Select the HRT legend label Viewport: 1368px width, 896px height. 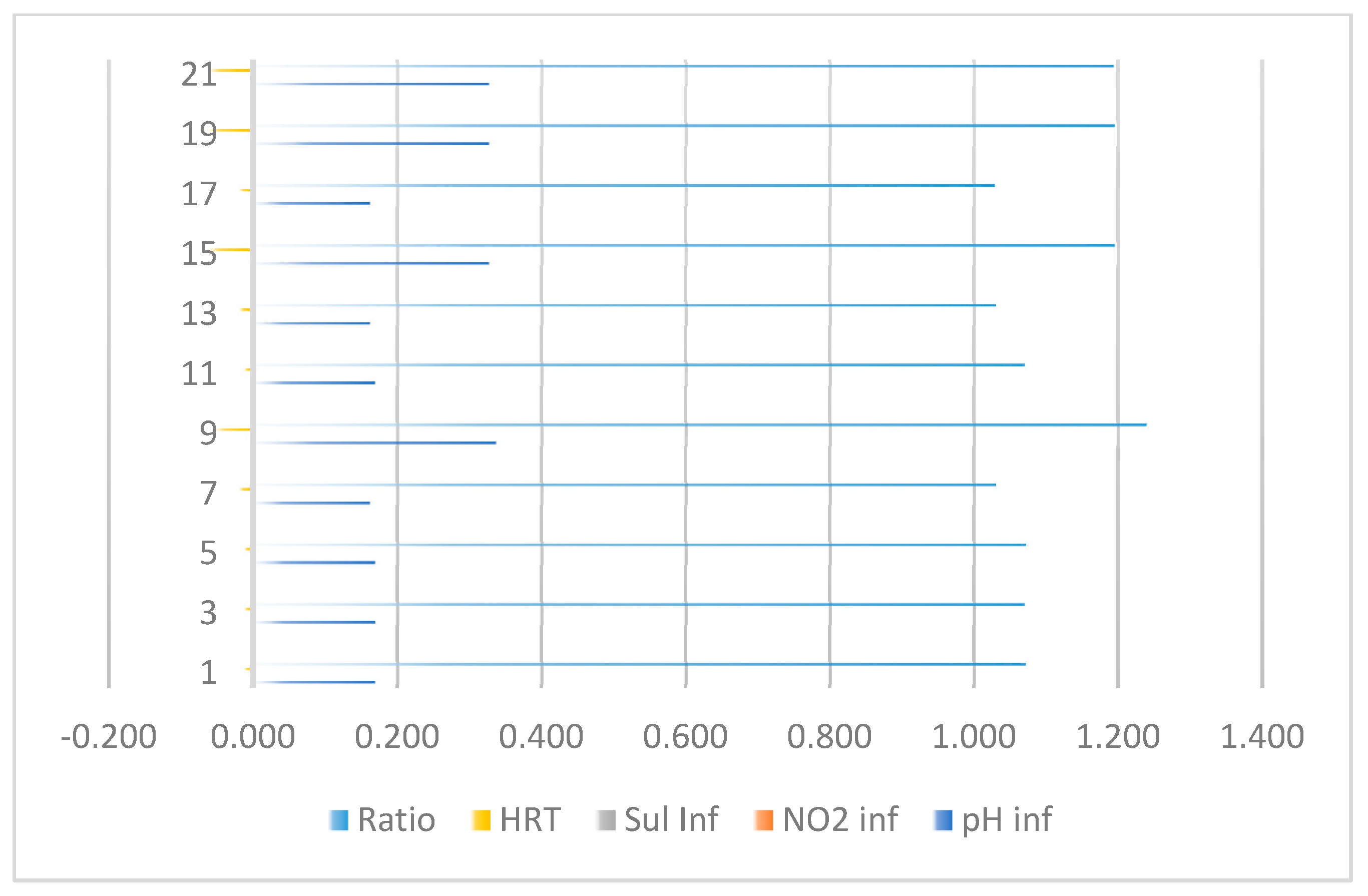(x=530, y=819)
